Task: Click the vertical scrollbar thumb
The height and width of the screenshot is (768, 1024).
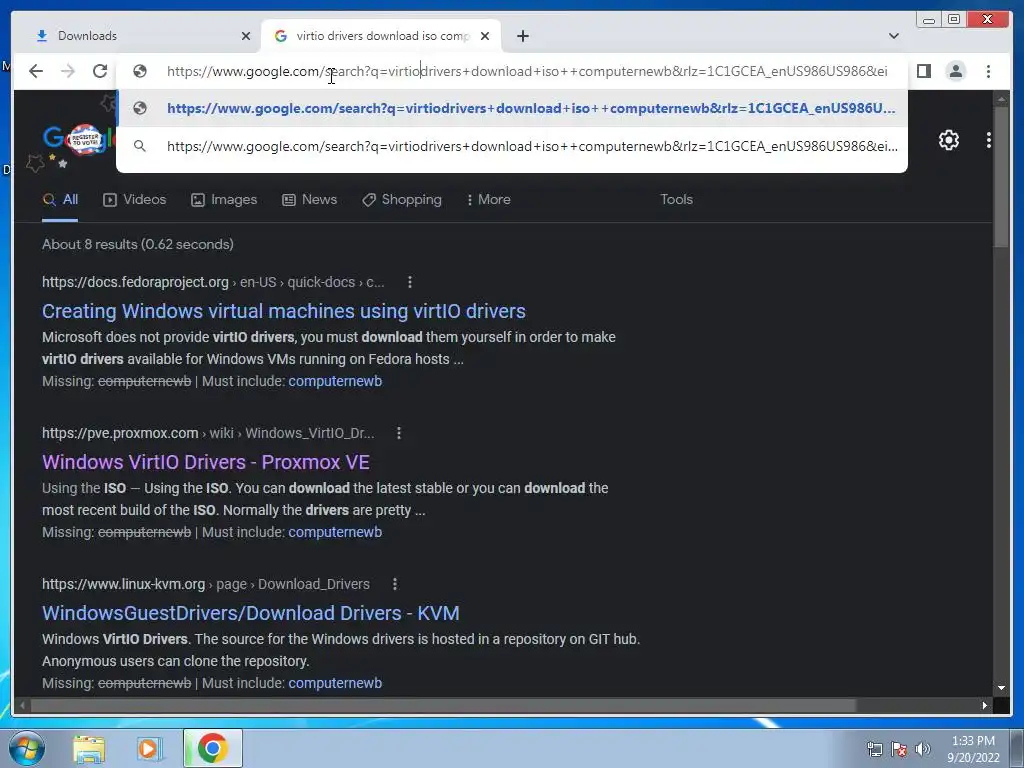Action: (x=1001, y=176)
